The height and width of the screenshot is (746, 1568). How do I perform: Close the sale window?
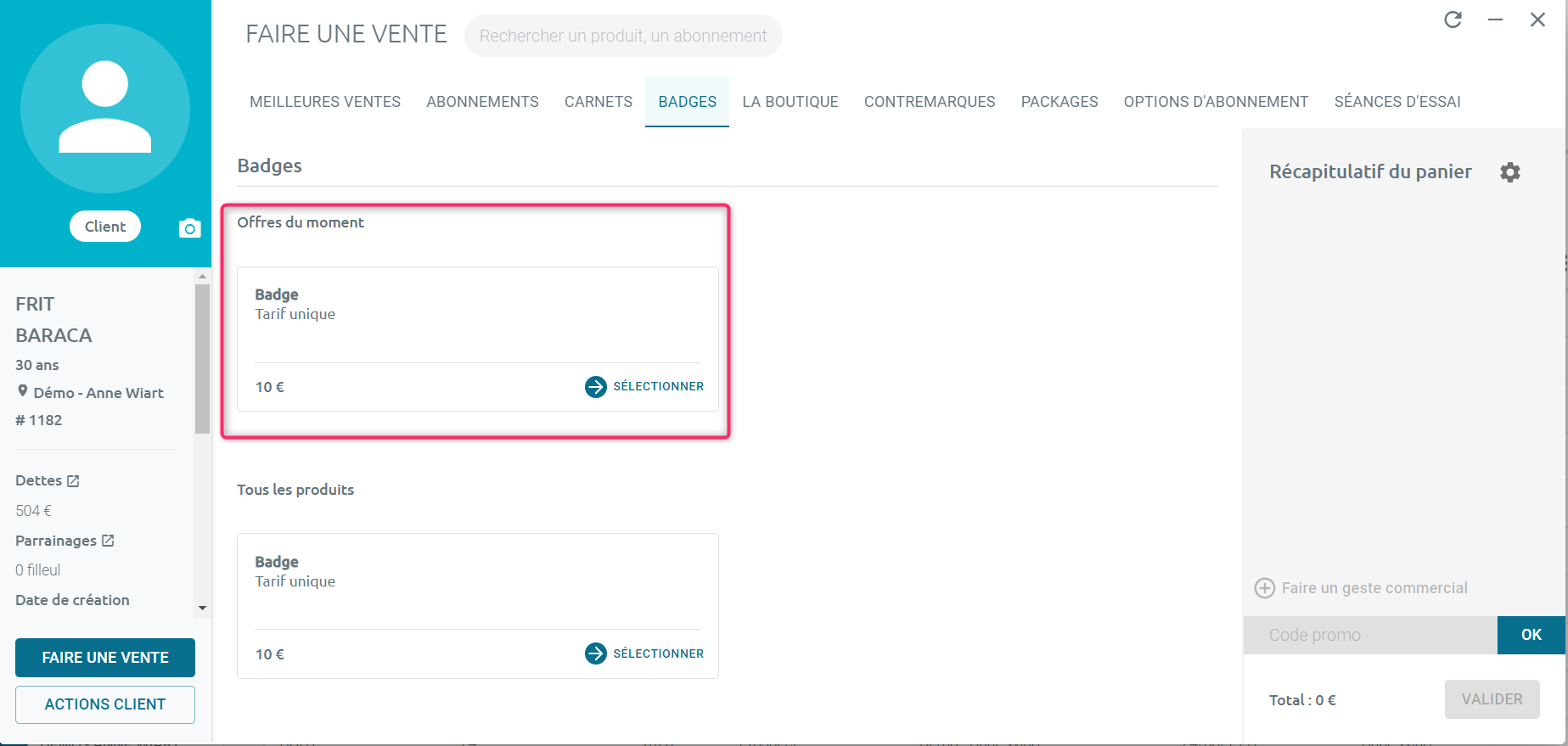click(x=1537, y=20)
